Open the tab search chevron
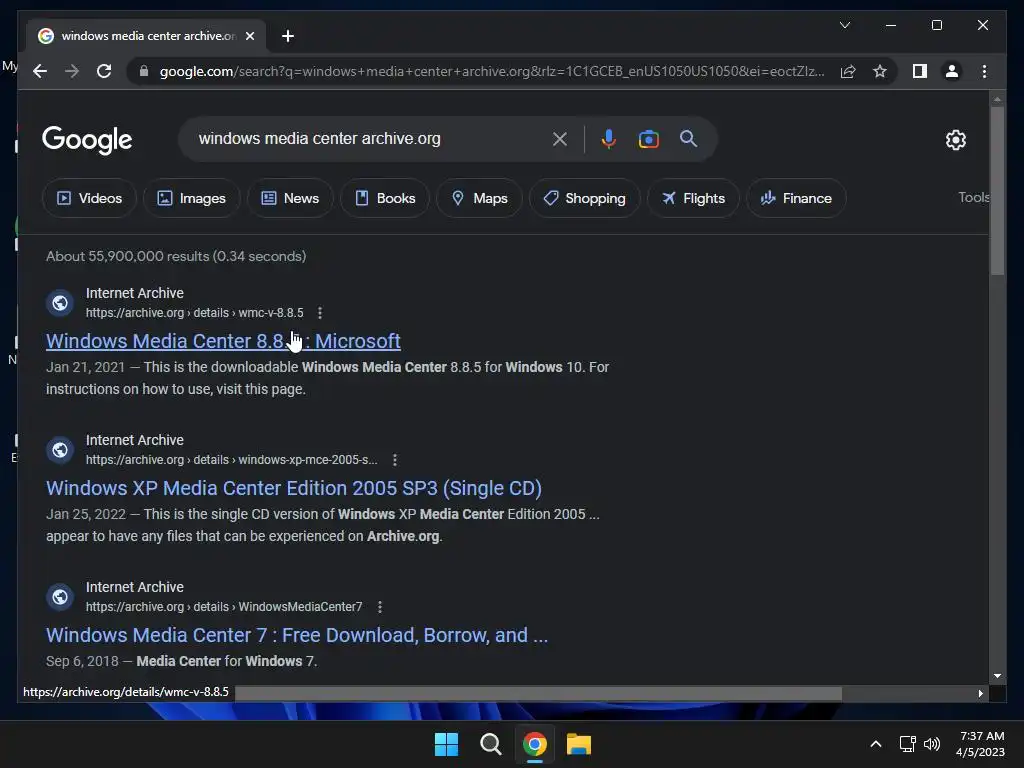Image resolution: width=1024 pixels, height=768 pixels. point(844,25)
